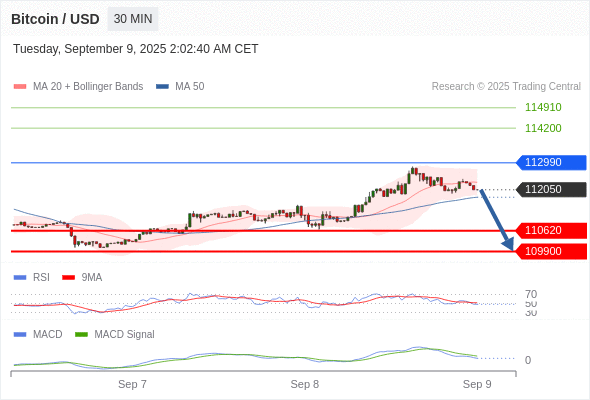Click the MA 20 + Bollinger Bands legend swatch
590x400 pixels.
[20, 87]
